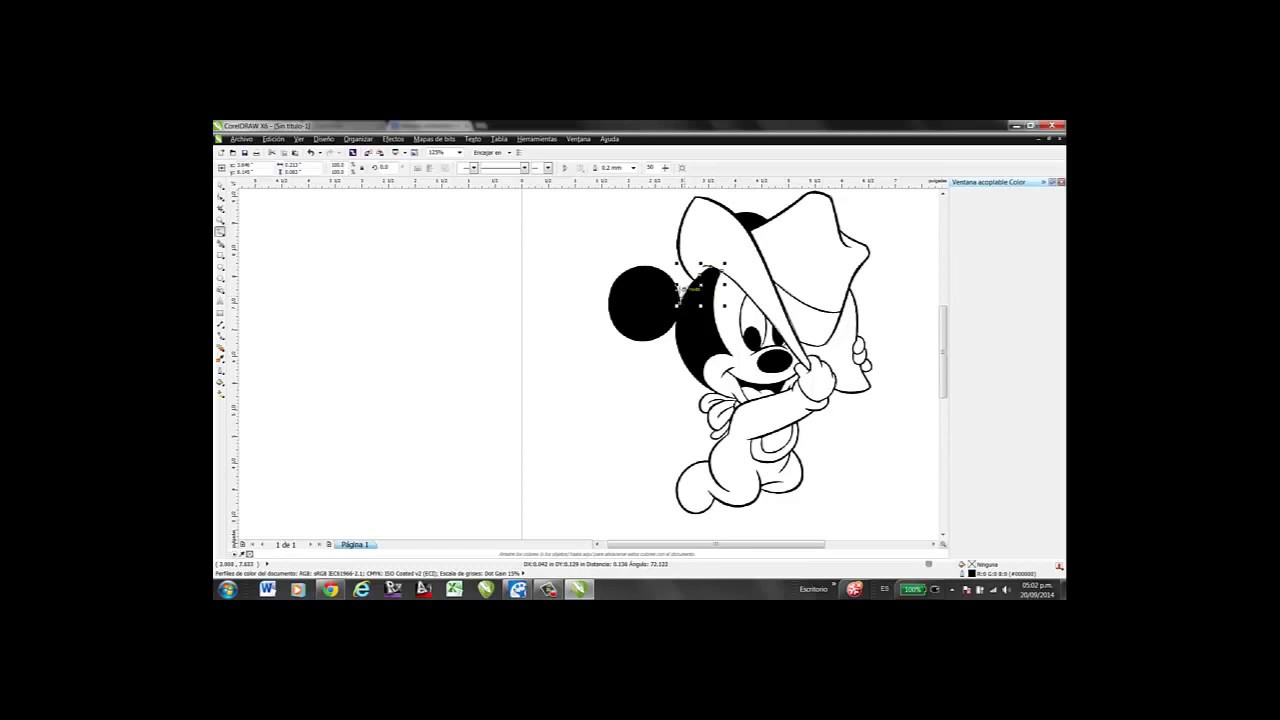
Task: Select the Rectangle tool
Action: point(221,254)
